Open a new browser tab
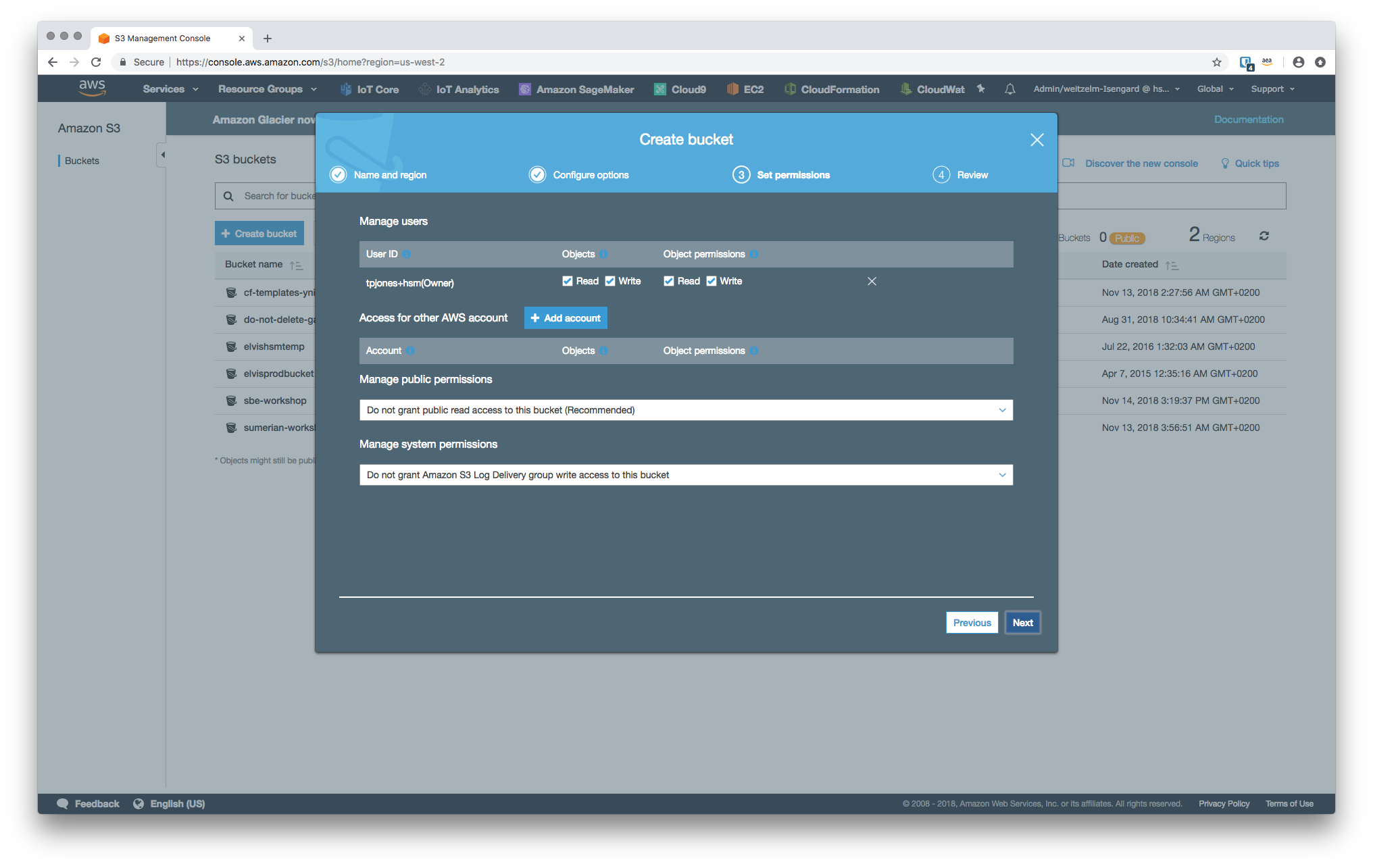Image resolution: width=1373 pixels, height=868 pixels. coord(268,39)
